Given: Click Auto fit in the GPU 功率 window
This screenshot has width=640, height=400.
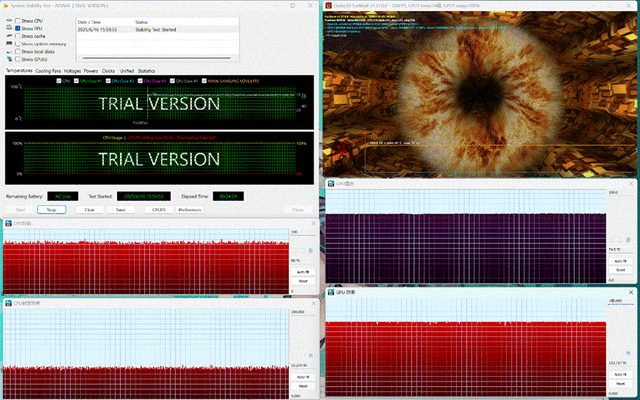Looking at the screenshot, I should (x=620, y=374).
